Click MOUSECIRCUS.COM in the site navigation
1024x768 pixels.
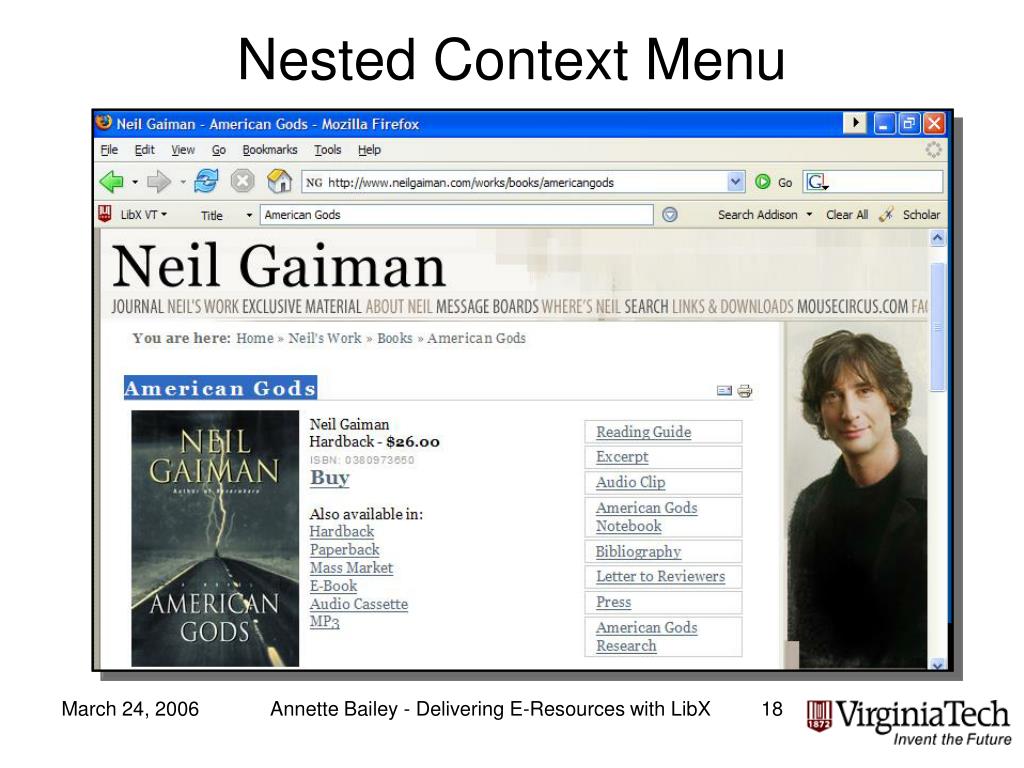(x=852, y=307)
